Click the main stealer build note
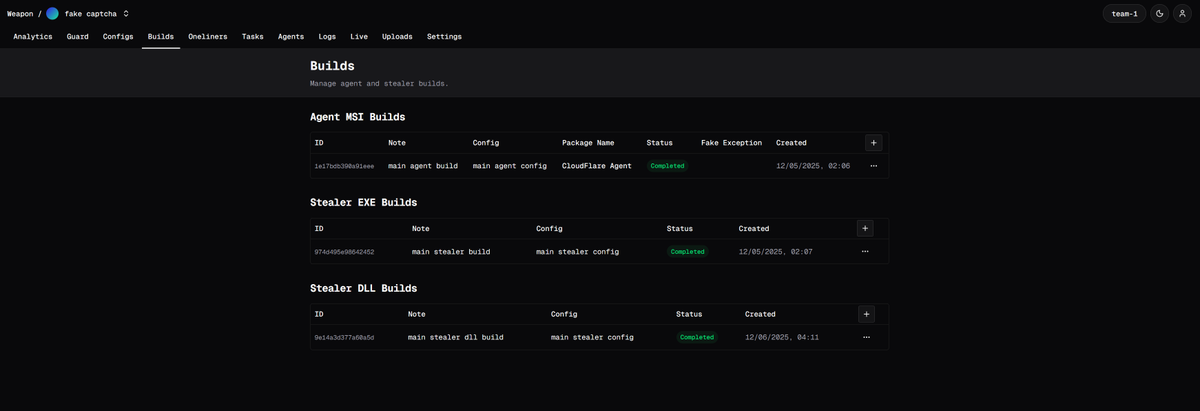1200x411 pixels. (x=451, y=252)
